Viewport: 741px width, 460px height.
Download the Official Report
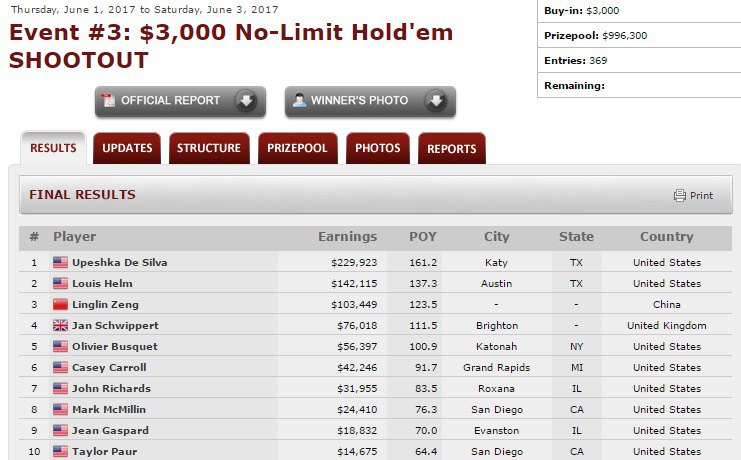pyautogui.click(x=170, y=101)
